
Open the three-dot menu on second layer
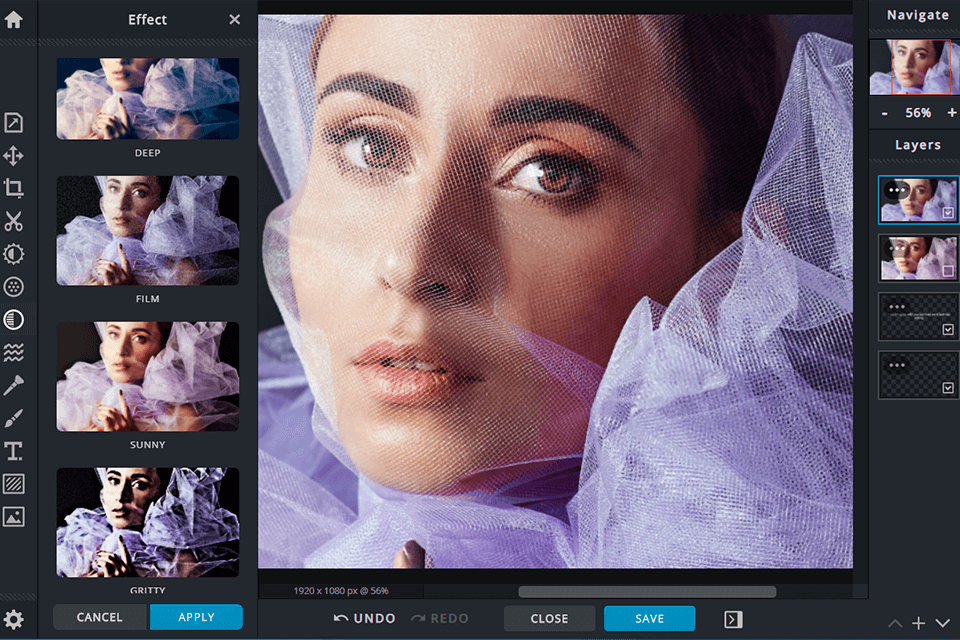897,248
